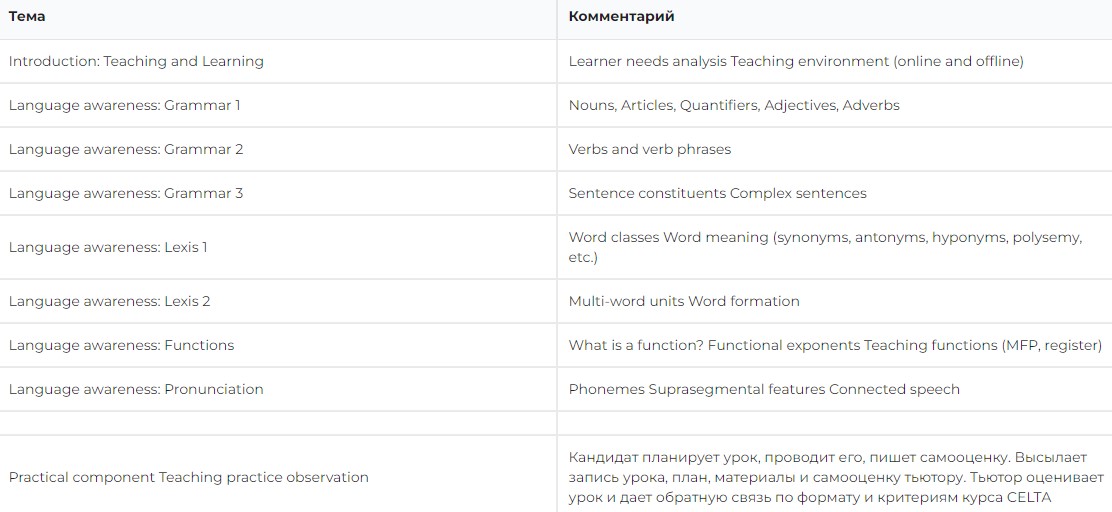1112x512 pixels.
Task: Select "Language awareness: Grammar 2" row topic
Action: pyautogui.click(x=126, y=149)
